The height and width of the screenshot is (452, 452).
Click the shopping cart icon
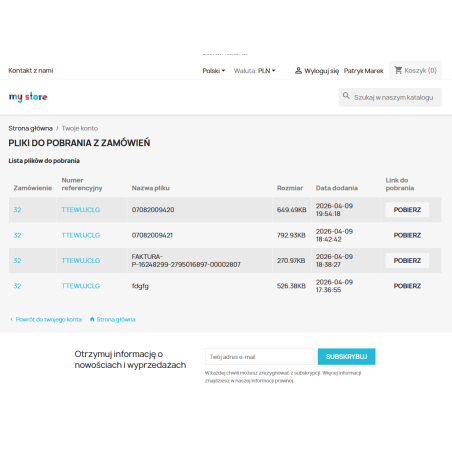(x=398, y=70)
